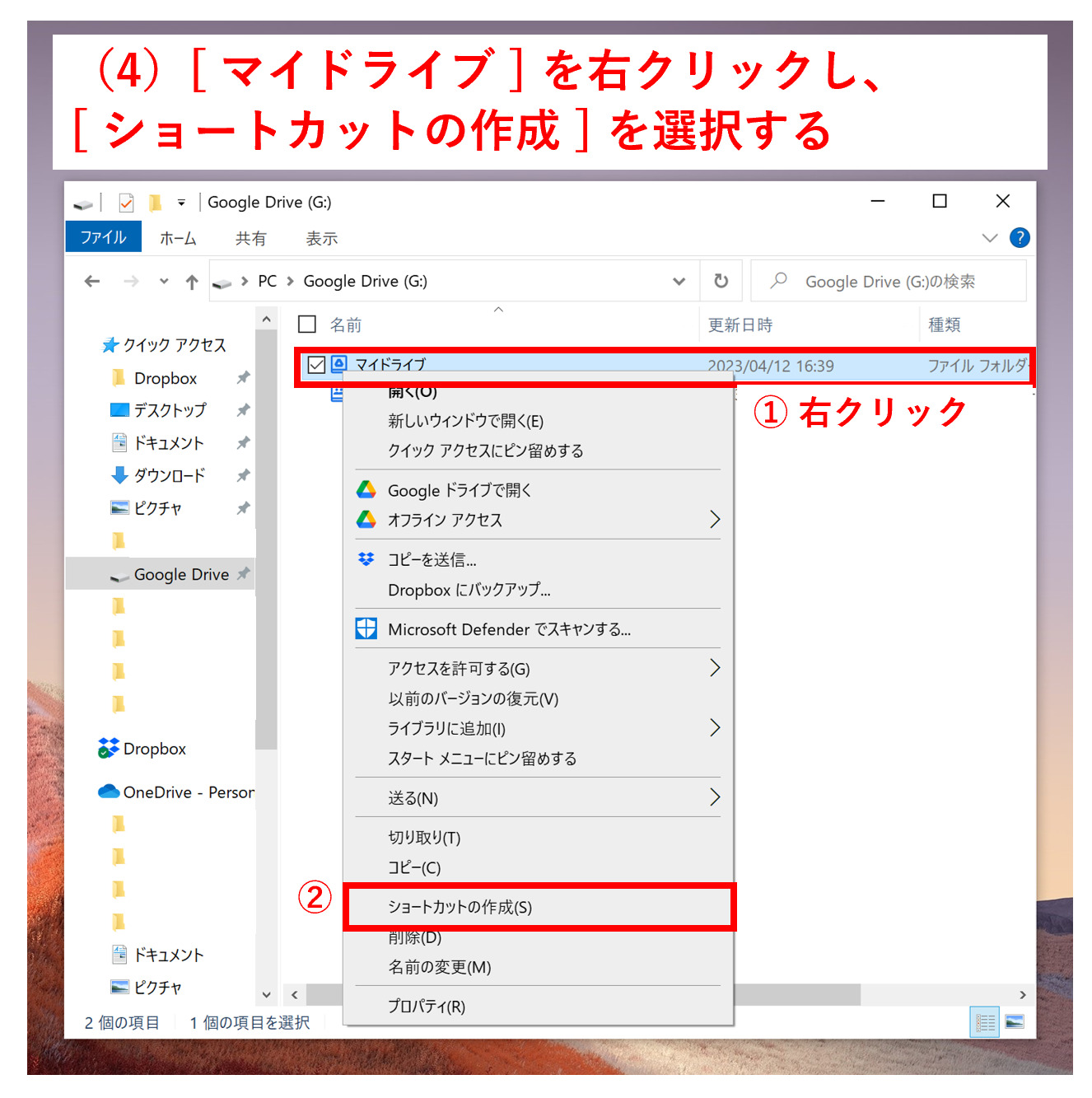Image resolution: width=1092 pixels, height=1098 pixels.
Task: Click the forward navigation arrow
Action: (131, 282)
